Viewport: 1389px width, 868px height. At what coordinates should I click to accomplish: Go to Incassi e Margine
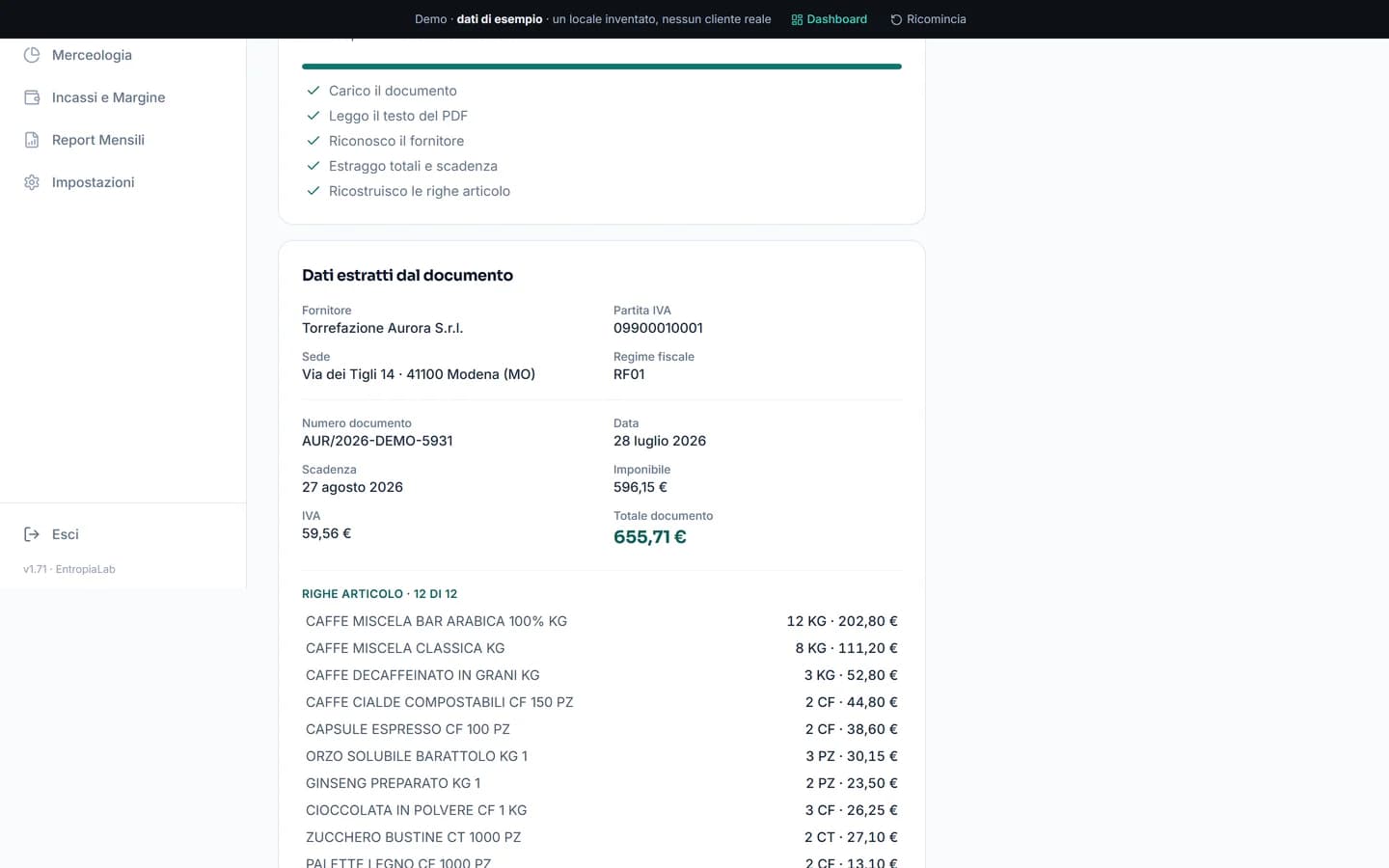[x=123, y=97]
